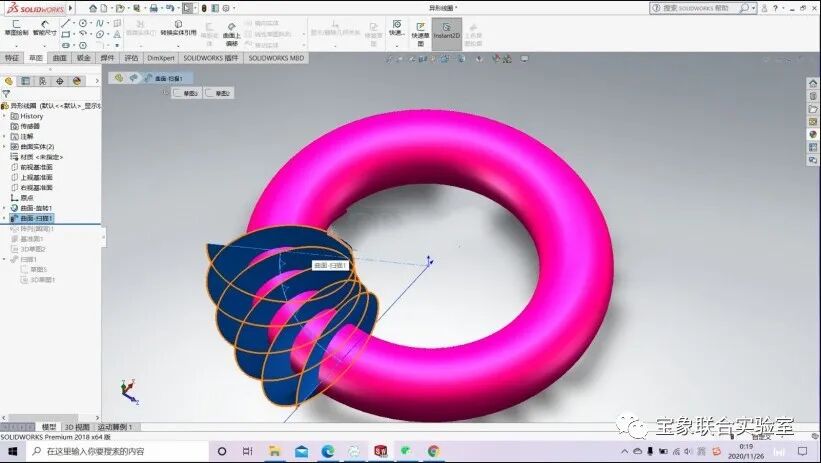Click the New document icon
Image resolution: width=821 pixels, height=463 pixels.
(x=104, y=8)
